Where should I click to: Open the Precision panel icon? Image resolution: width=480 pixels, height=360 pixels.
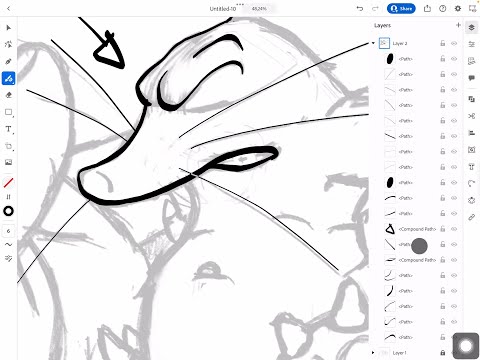point(471,61)
